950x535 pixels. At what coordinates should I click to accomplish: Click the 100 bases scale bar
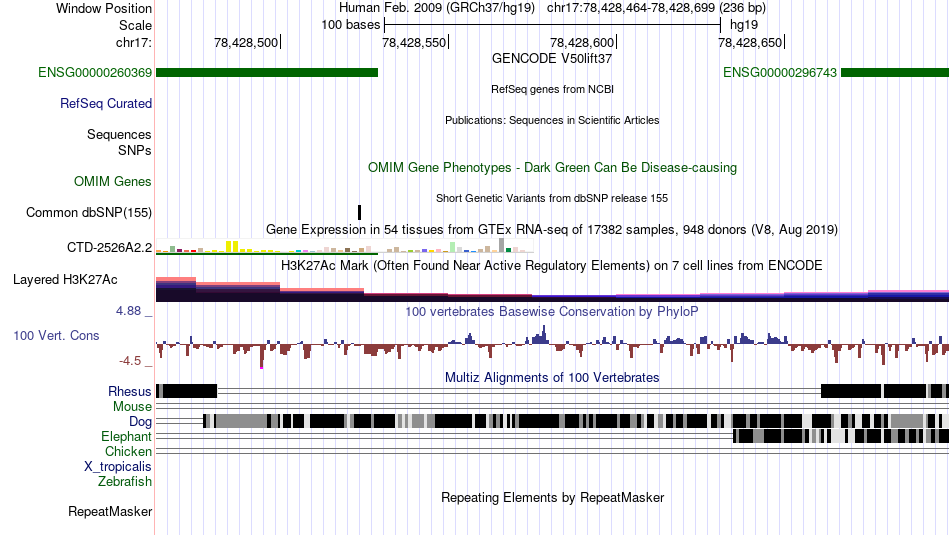553,25
